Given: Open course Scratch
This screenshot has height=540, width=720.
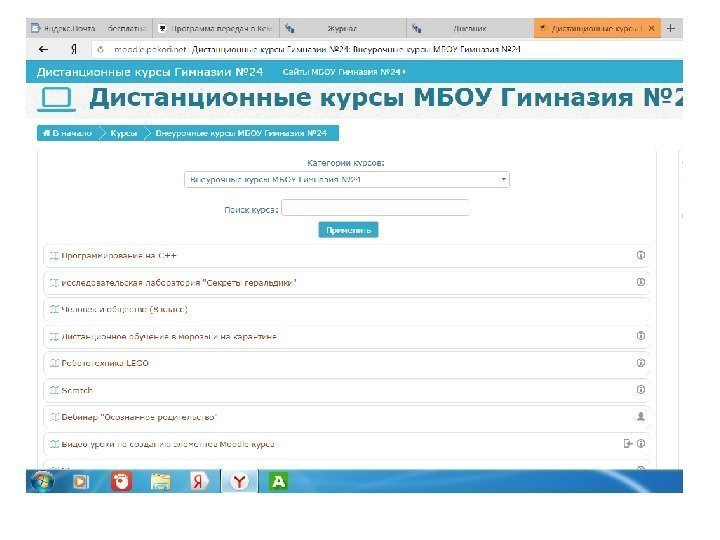Looking at the screenshot, I should pyautogui.click(x=77, y=390).
